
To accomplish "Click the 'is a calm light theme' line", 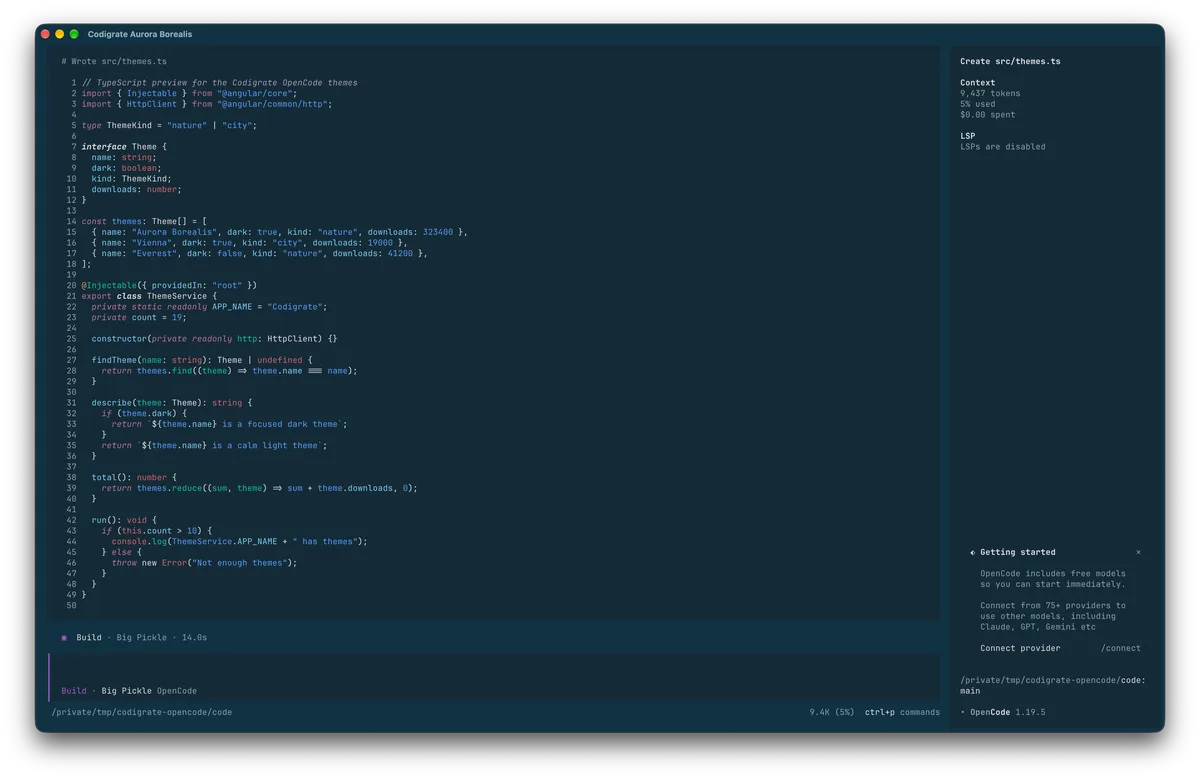I will (x=214, y=445).
